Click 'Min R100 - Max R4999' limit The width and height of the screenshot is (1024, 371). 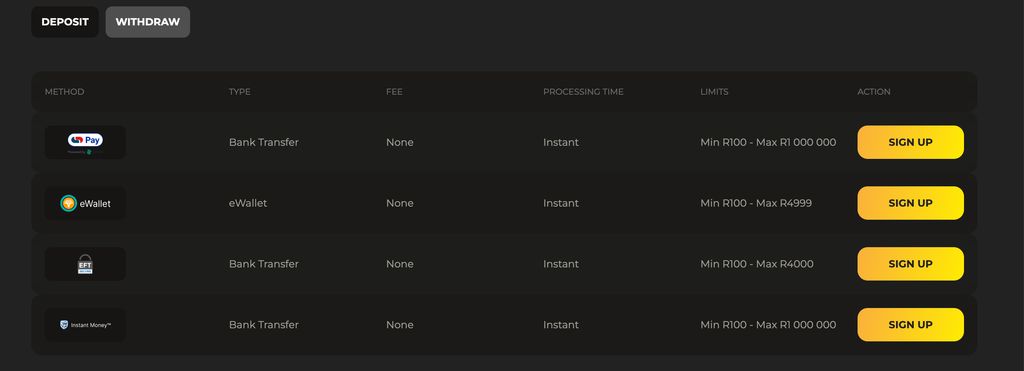point(756,203)
